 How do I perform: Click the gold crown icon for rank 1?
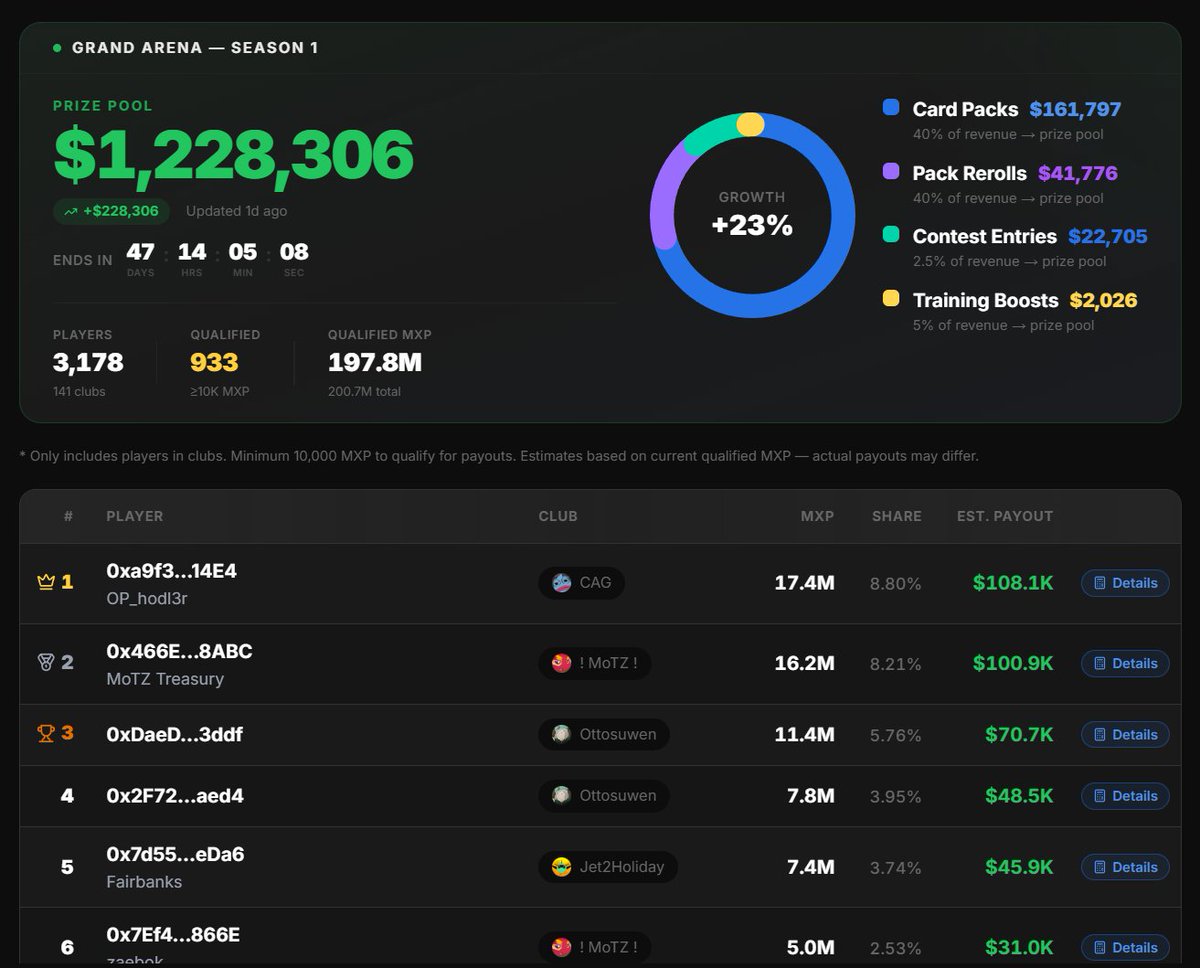[x=45, y=582]
